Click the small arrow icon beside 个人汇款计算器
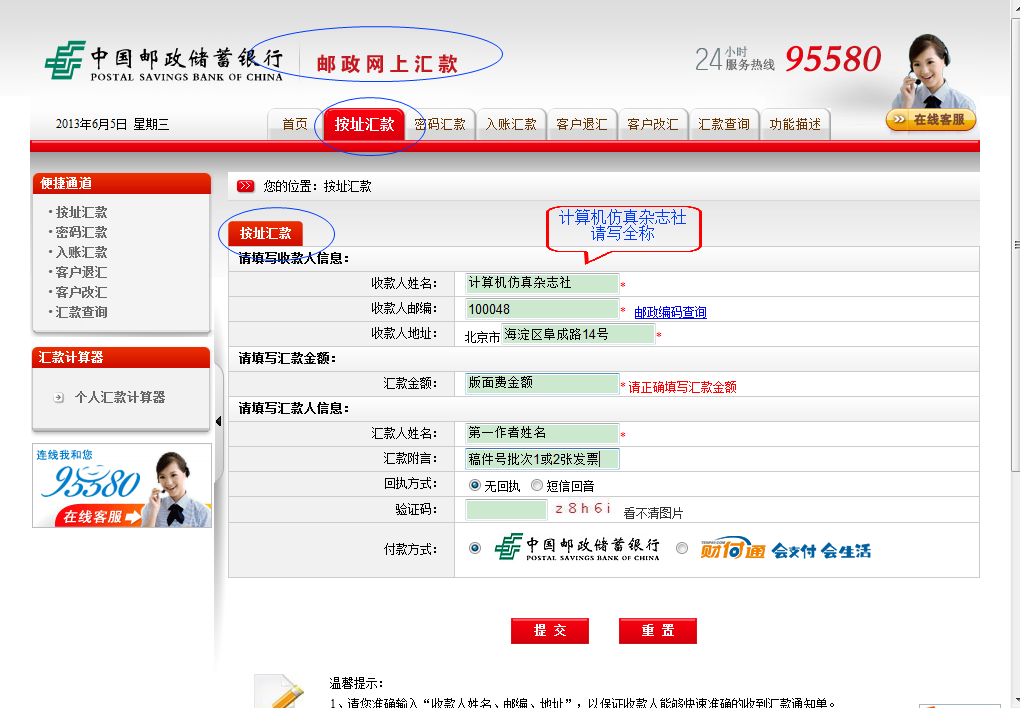This screenshot has height=708, width=1020. coord(59,398)
